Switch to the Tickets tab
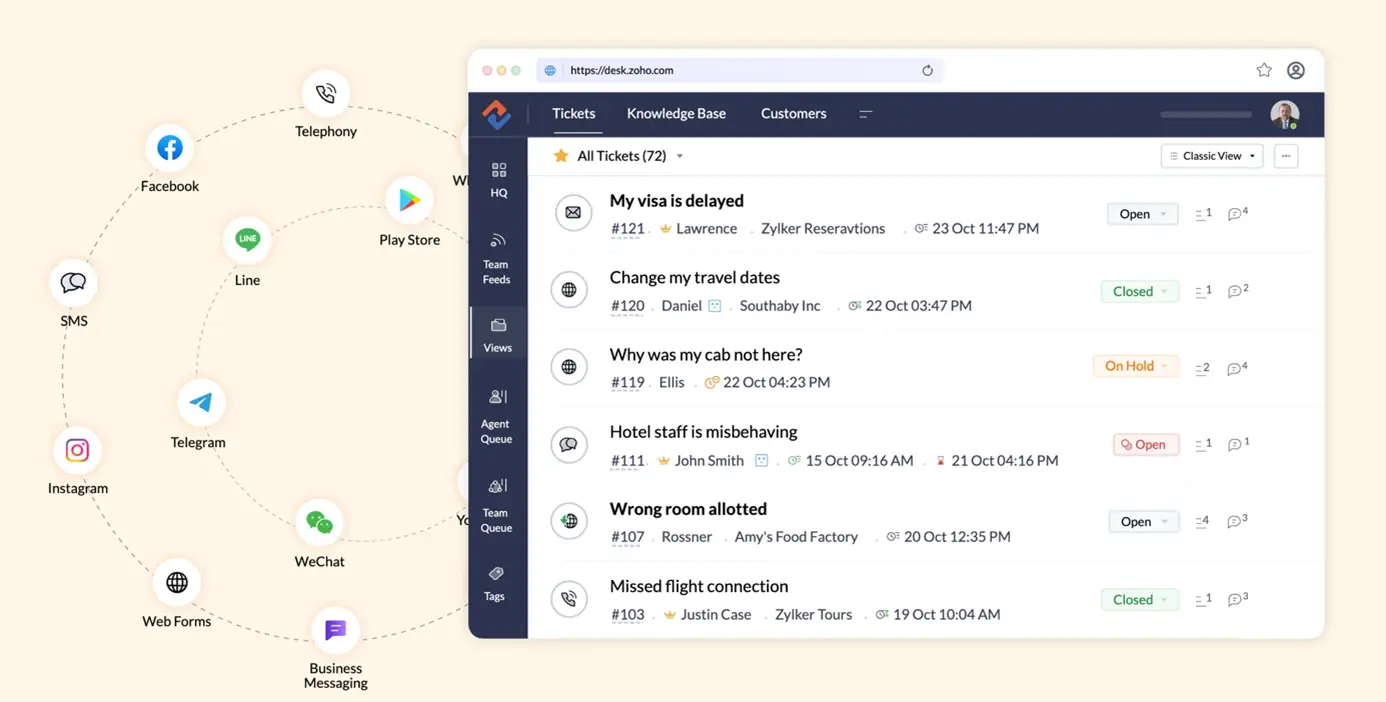Screen dimensions: 1386x702 (x=574, y=113)
